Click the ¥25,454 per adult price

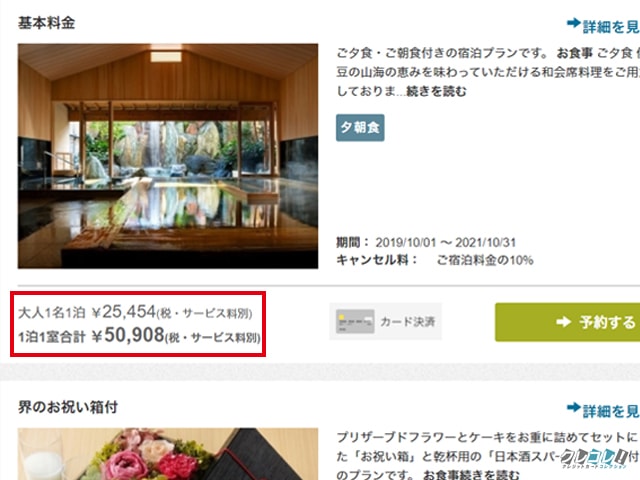(x=124, y=312)
